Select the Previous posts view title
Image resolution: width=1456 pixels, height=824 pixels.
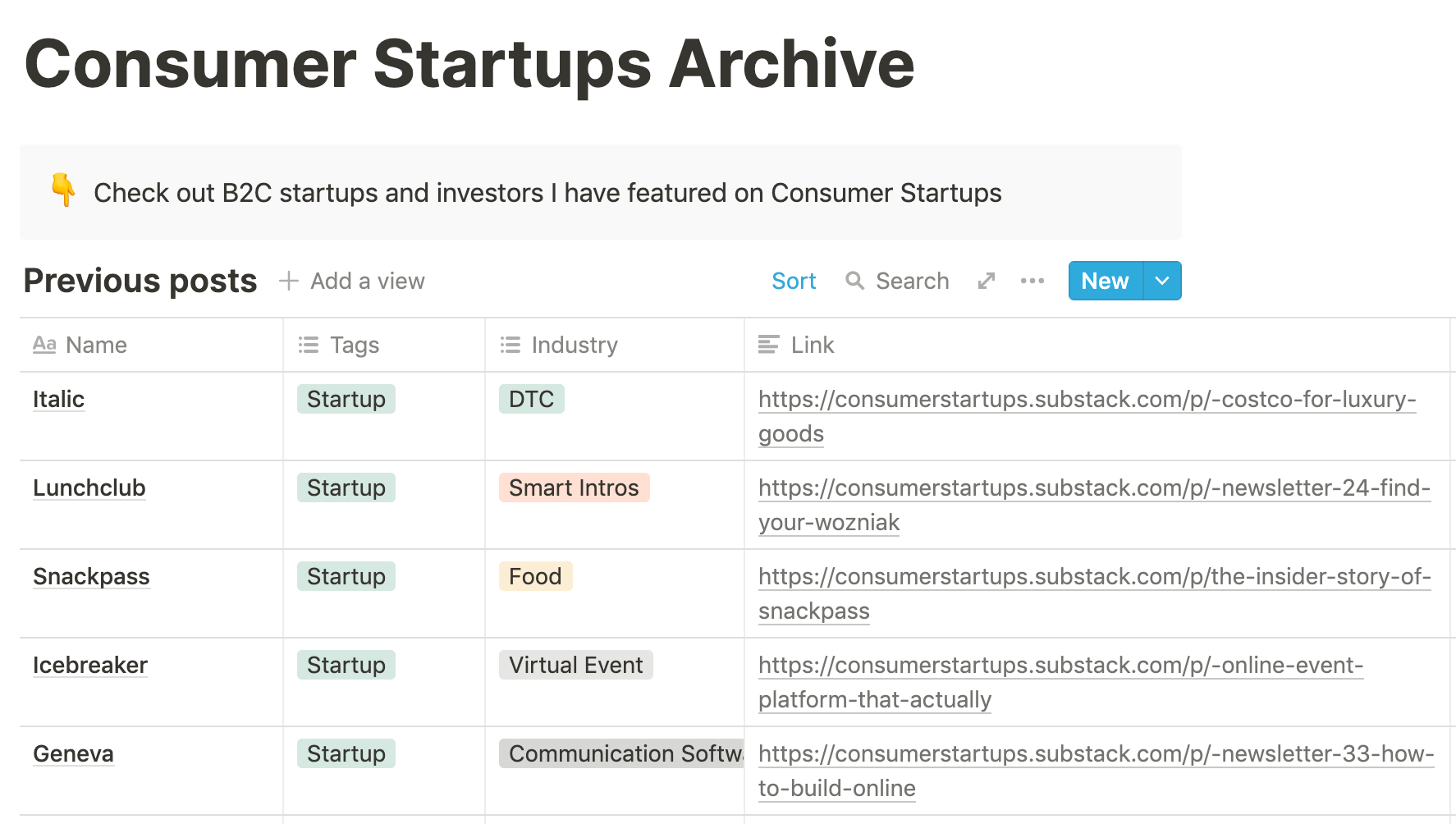click(x=140, y=281)
